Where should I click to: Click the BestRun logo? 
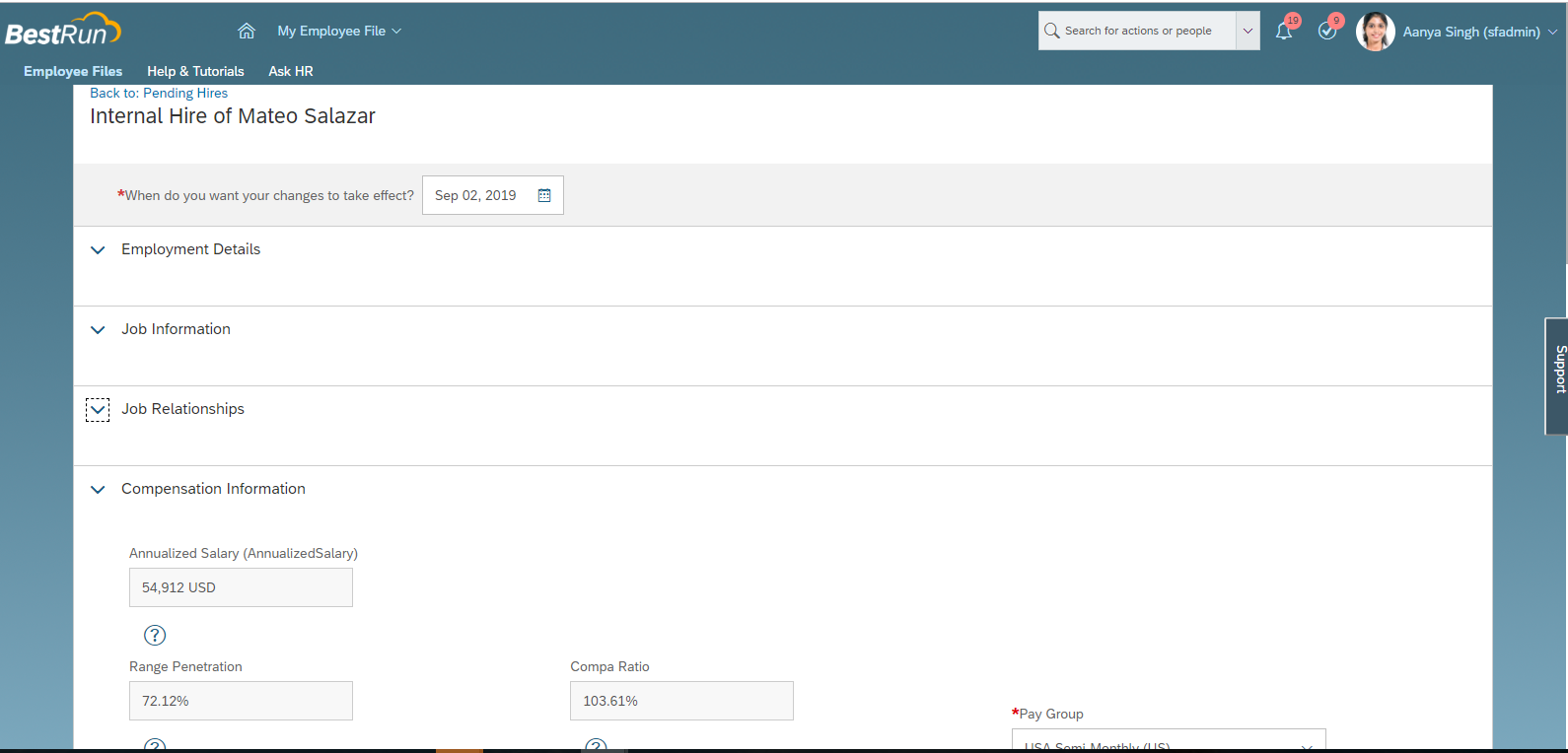click(x=63, y=31)
